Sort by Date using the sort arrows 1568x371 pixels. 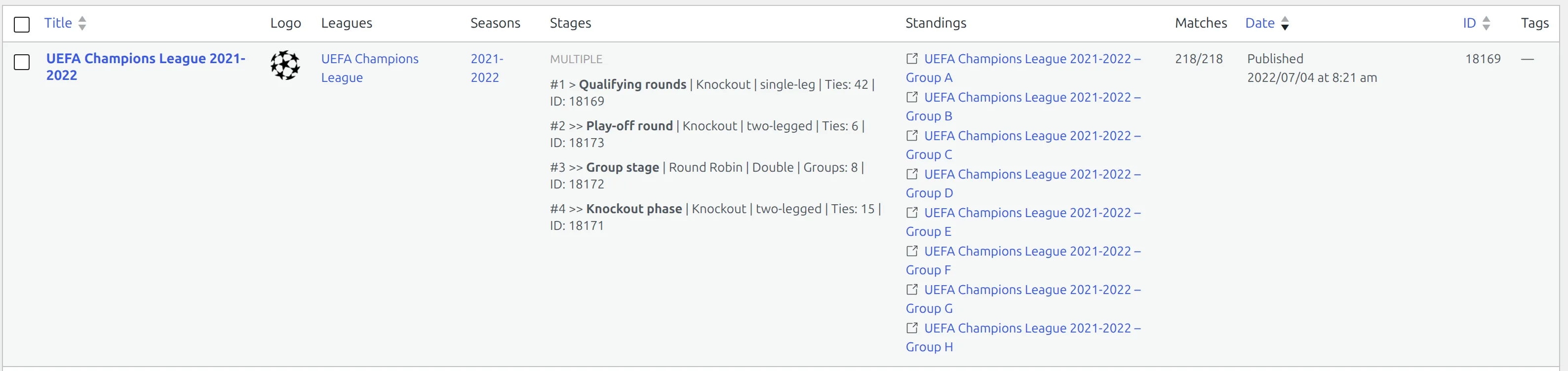click(x=1285, y=23)
